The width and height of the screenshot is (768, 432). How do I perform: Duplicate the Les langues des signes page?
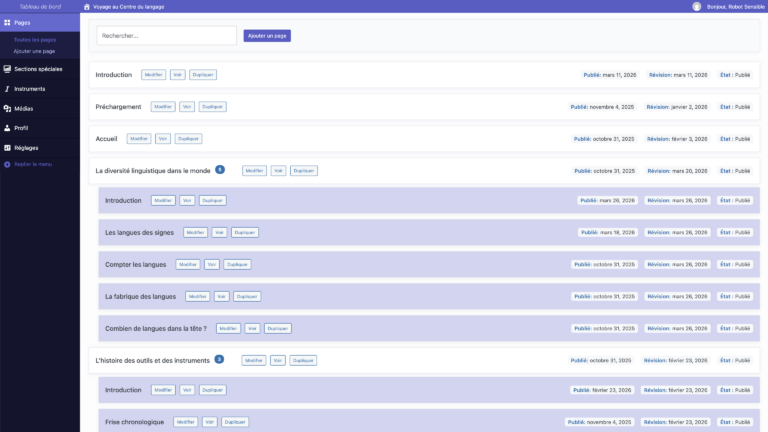pyautogui.click(x=245, y=232)
